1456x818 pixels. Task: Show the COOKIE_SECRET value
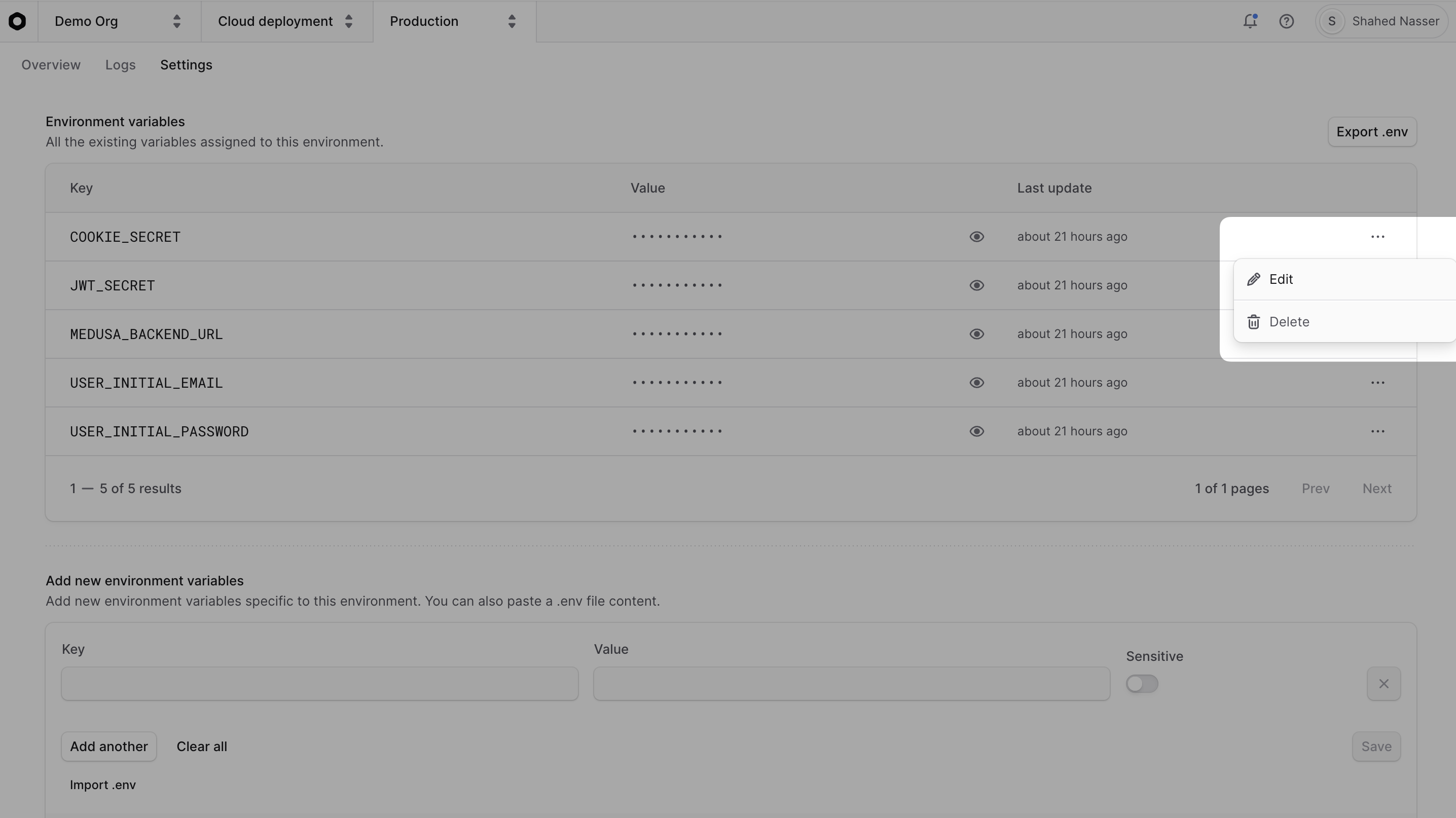(x=977, y=237)
